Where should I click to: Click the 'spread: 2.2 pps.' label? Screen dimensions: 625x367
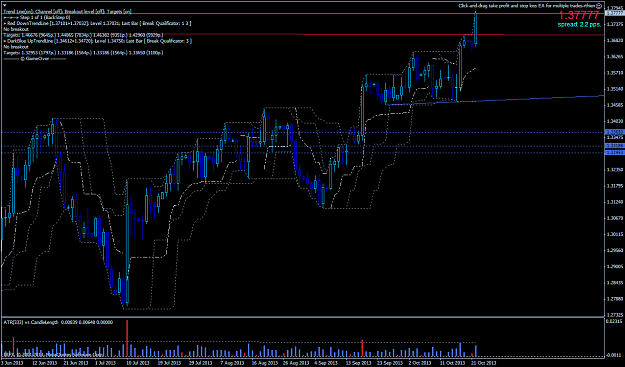click(579, 25)
